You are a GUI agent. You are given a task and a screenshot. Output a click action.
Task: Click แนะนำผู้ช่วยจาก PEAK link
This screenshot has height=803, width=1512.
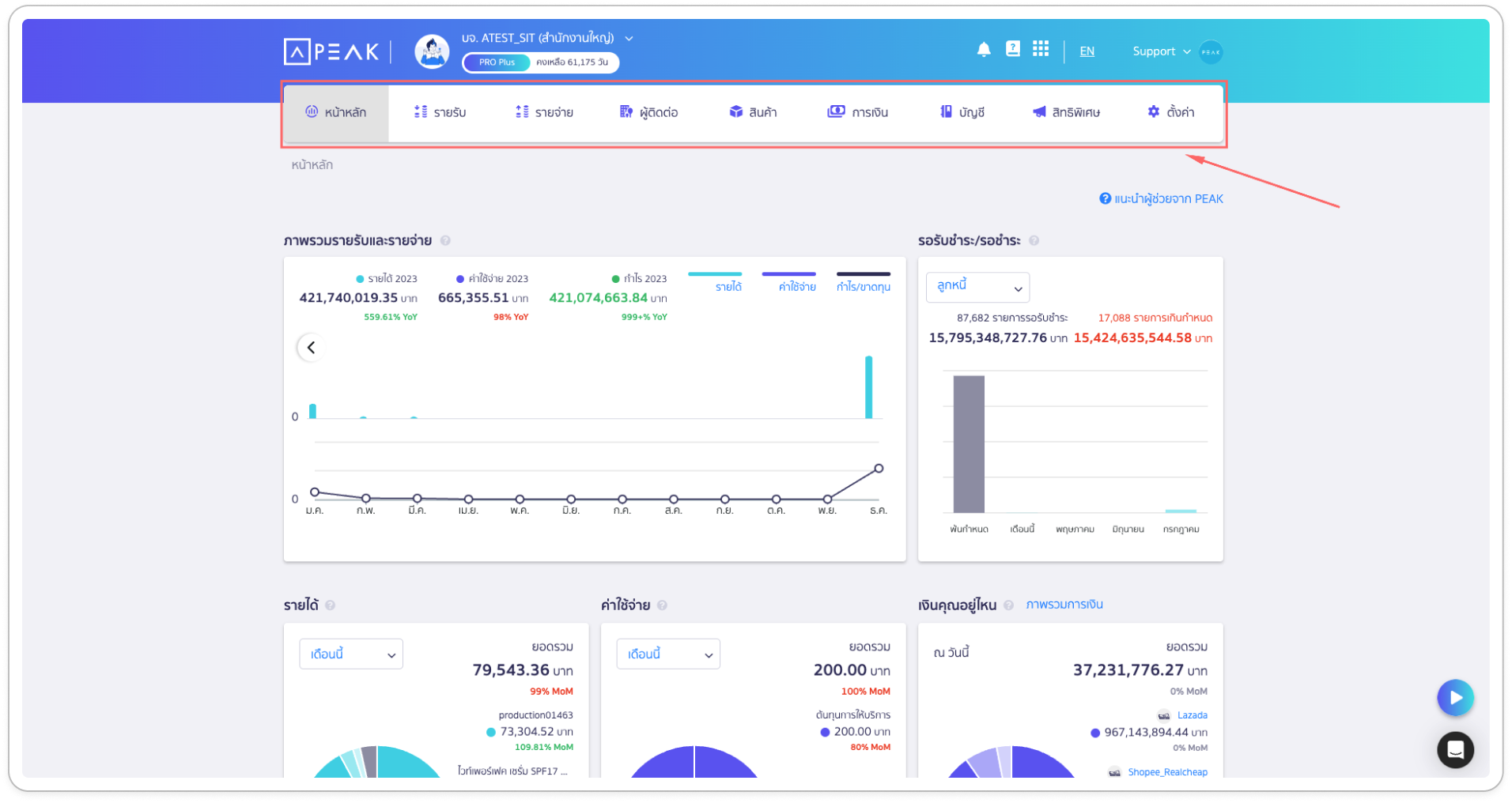click(1169, 198)
